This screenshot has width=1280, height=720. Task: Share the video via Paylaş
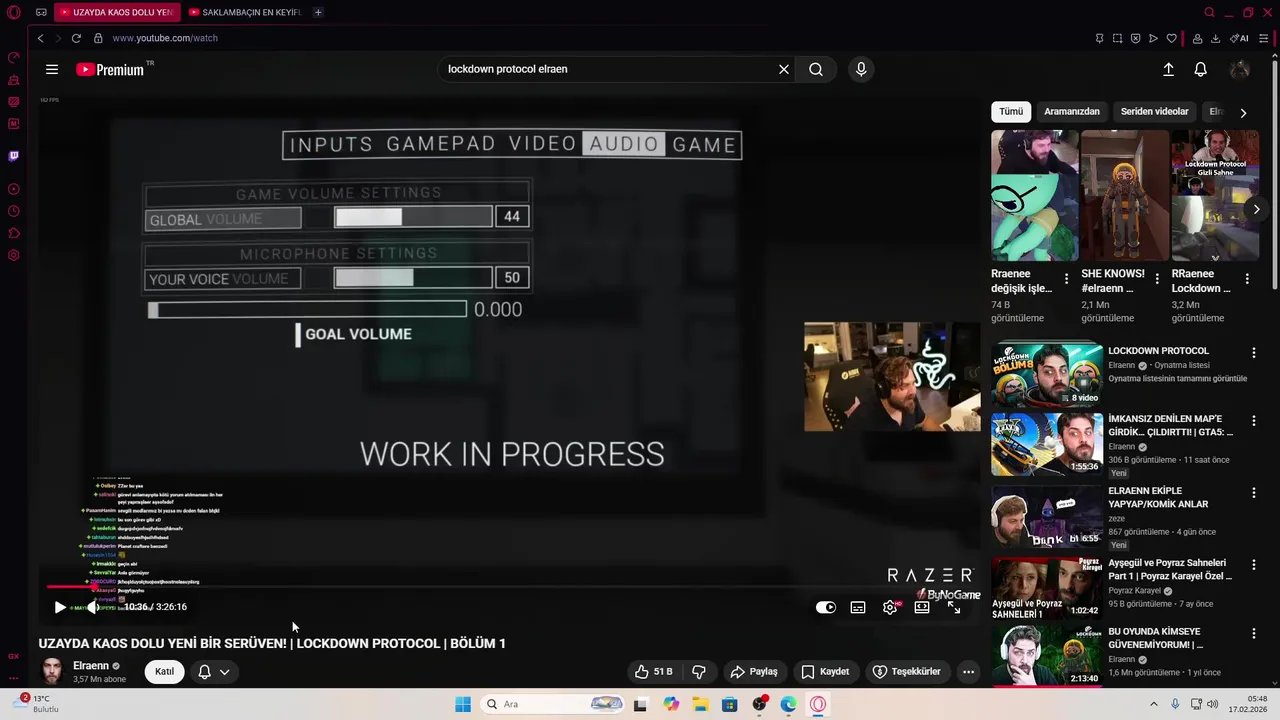coord(754,671)
